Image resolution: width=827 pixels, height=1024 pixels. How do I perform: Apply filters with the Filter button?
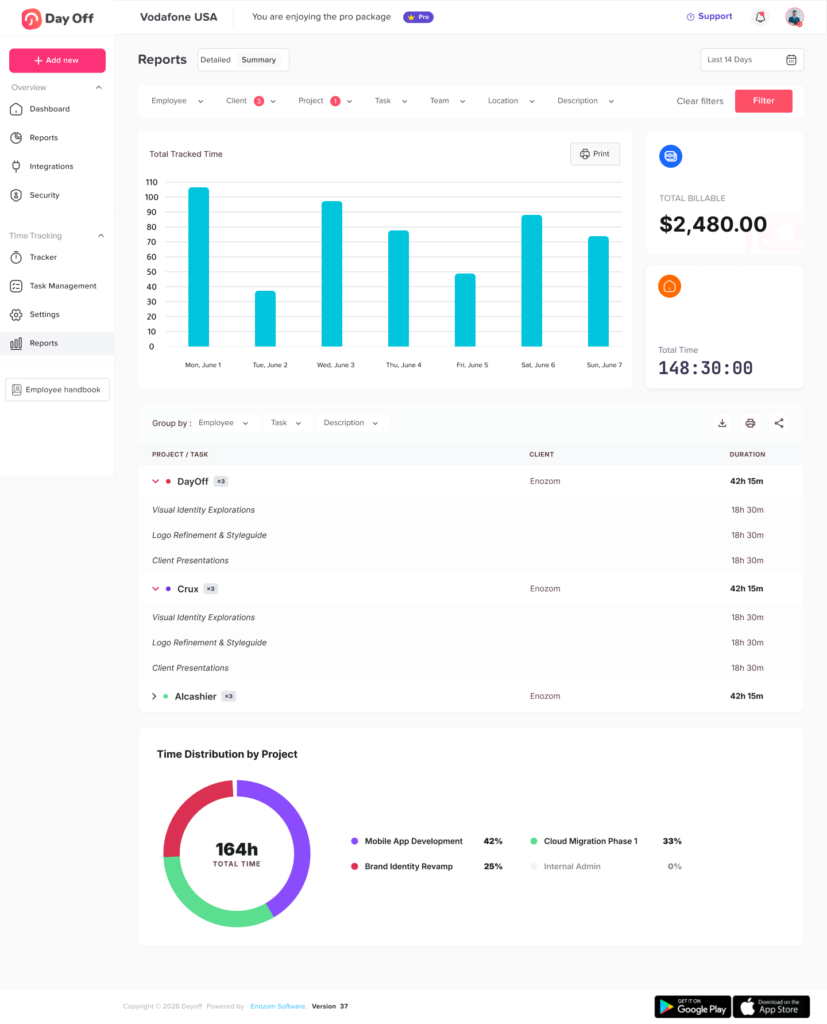pyautogui.click(x=764, y=101)
